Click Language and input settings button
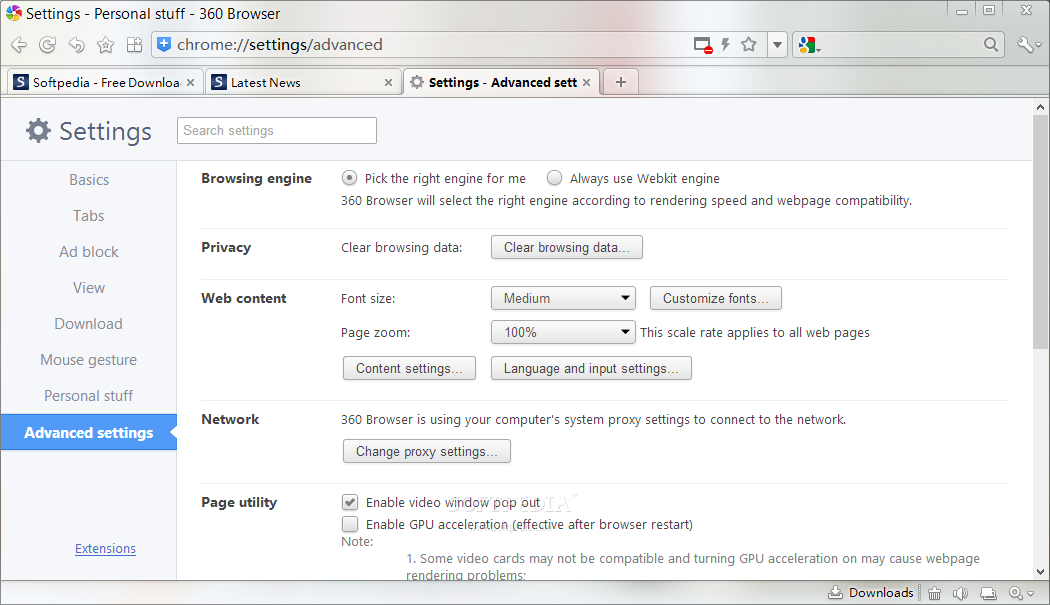Screen dimensions: 1050x605 coord(591,368)
